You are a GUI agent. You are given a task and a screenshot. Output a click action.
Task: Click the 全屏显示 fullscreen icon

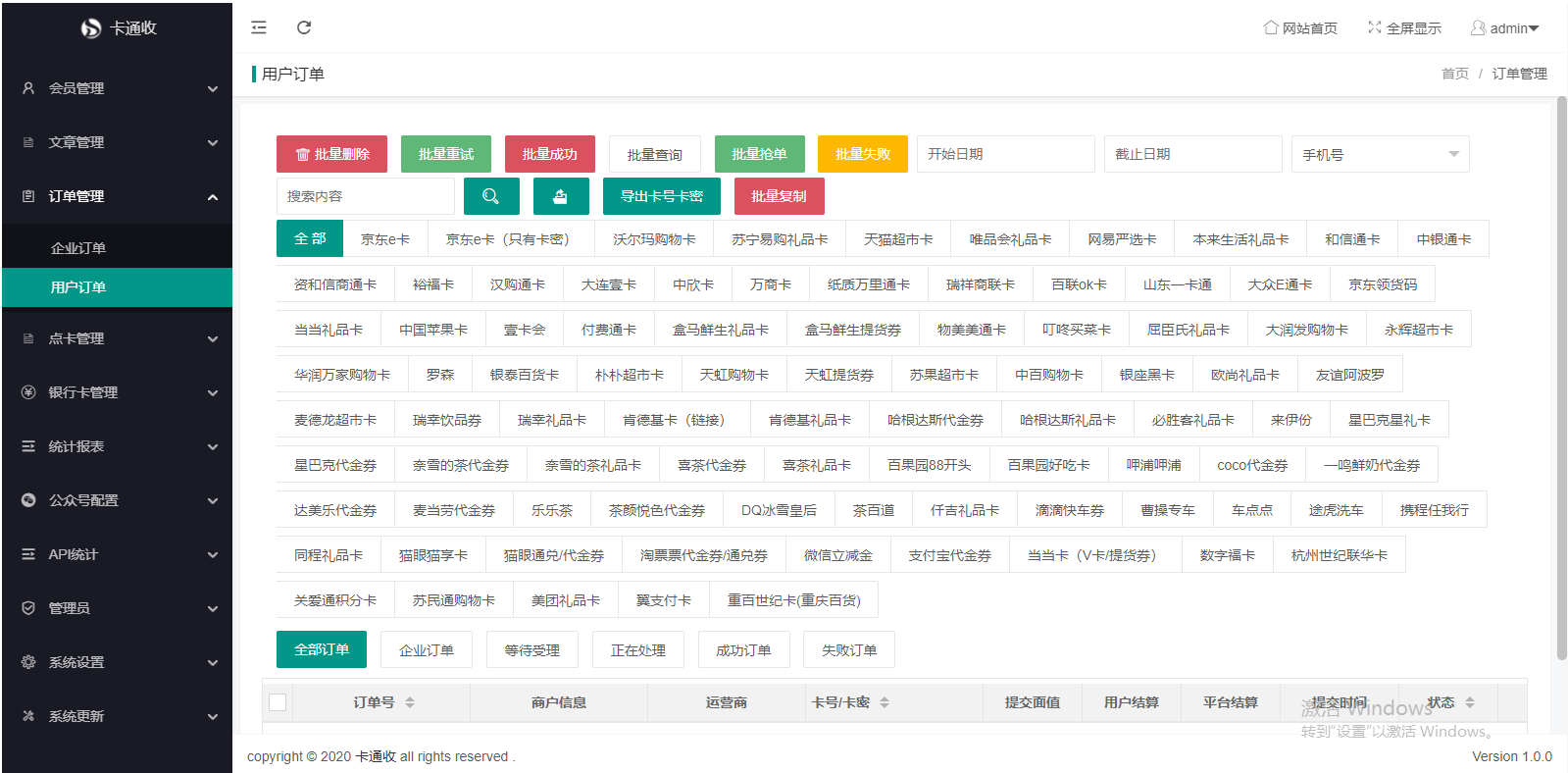pos(1374,27)
